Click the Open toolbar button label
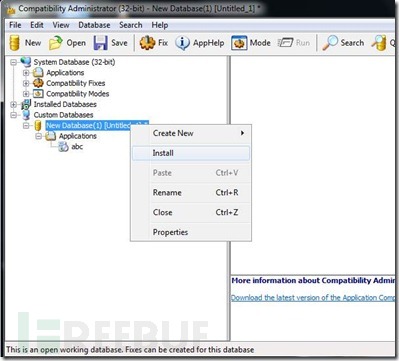This screenshot has width=399, height=361. click(76, 43)
